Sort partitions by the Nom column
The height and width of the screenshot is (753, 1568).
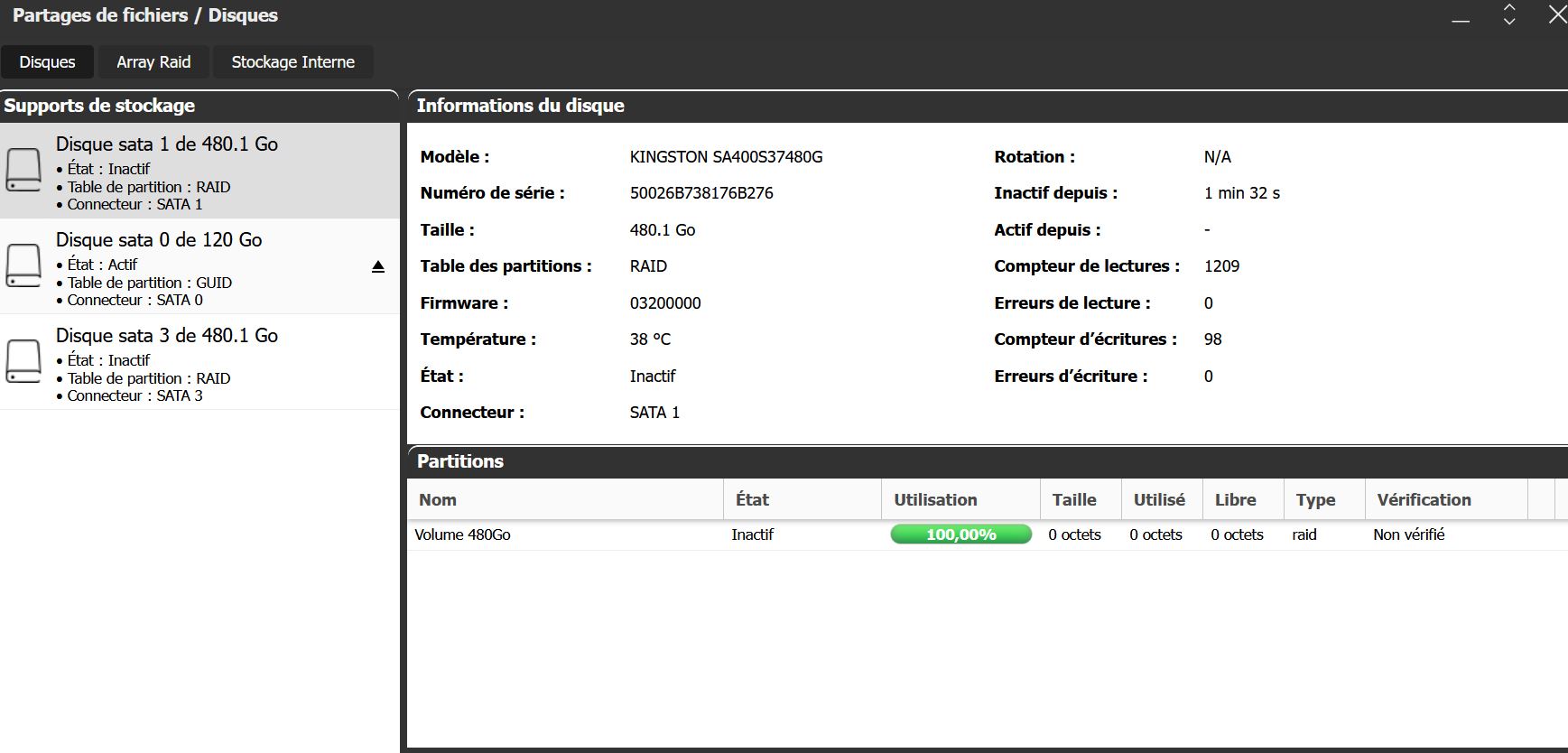click(565, 500)
